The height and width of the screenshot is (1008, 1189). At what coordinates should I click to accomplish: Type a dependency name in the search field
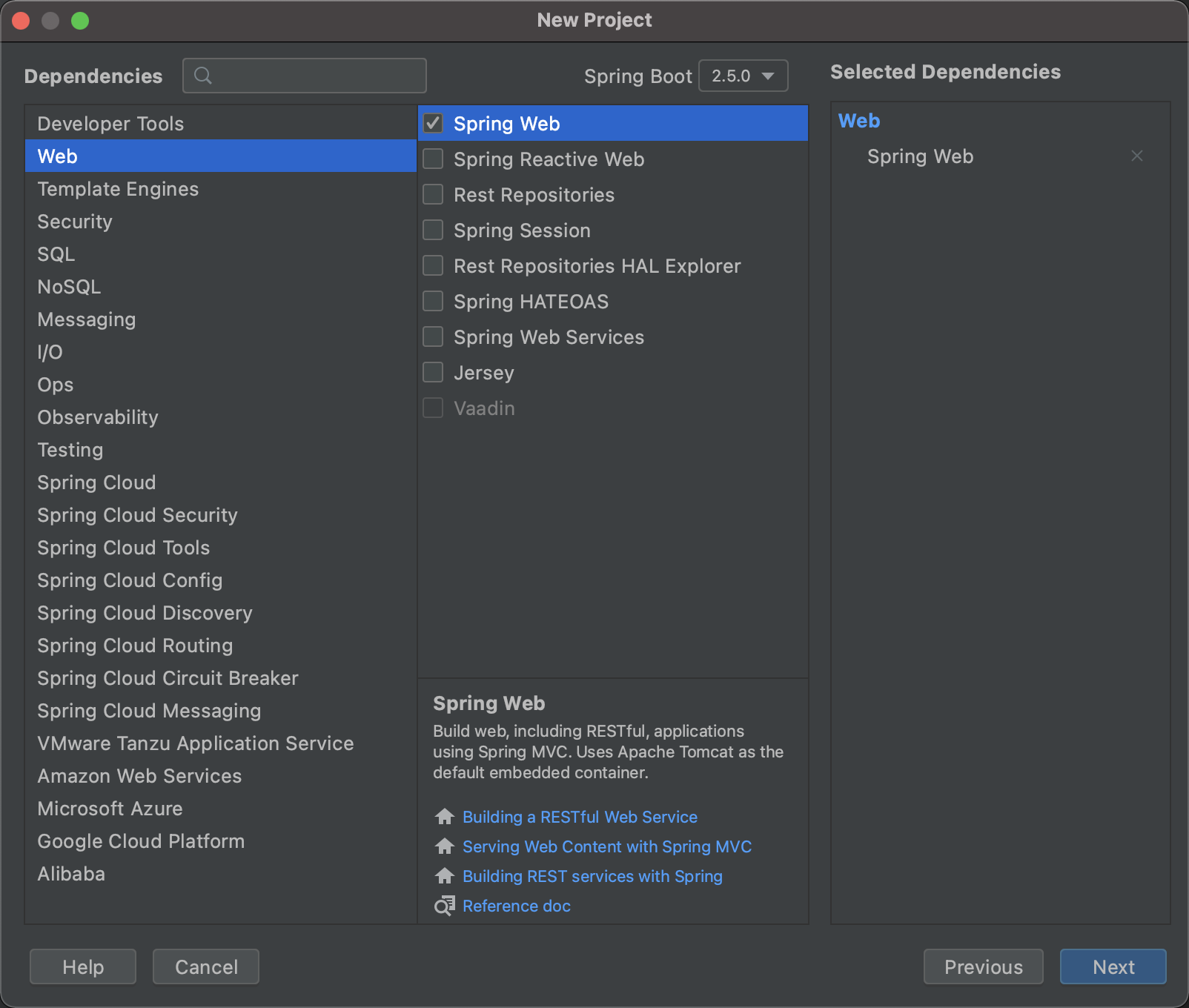(311, 75)
